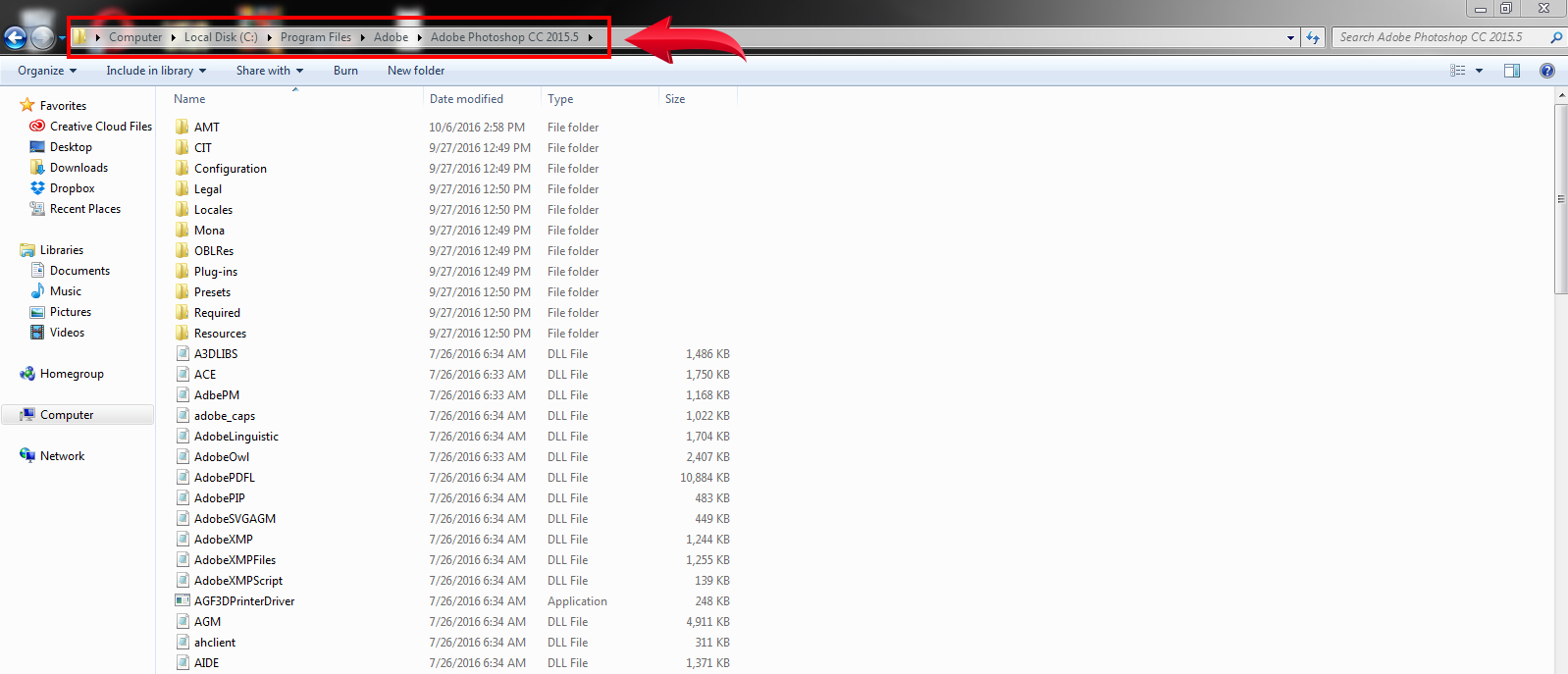Click the Presets folder icon

pyautogui.click(x=183, y=292)
